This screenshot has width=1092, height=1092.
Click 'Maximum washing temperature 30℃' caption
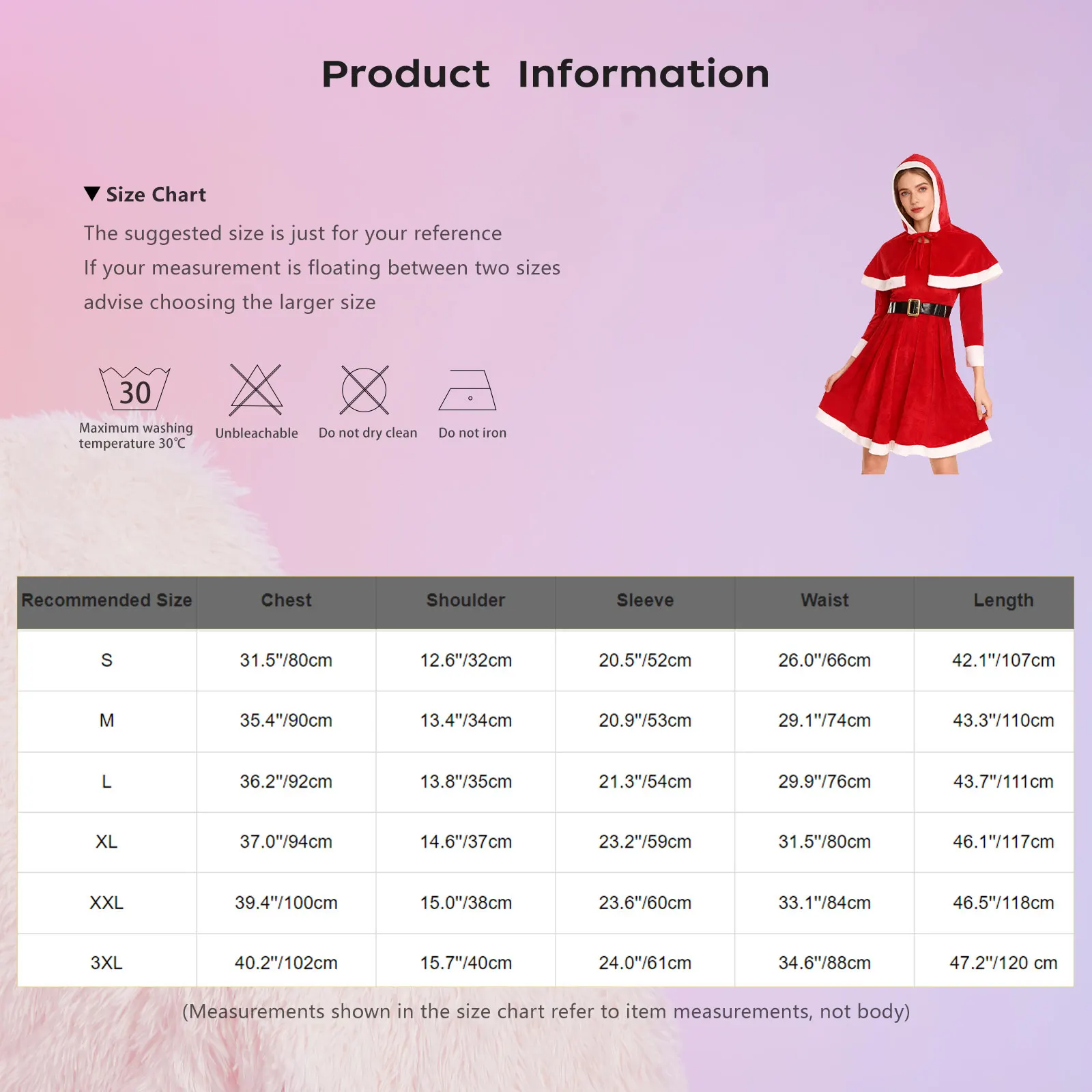(136, 435)
